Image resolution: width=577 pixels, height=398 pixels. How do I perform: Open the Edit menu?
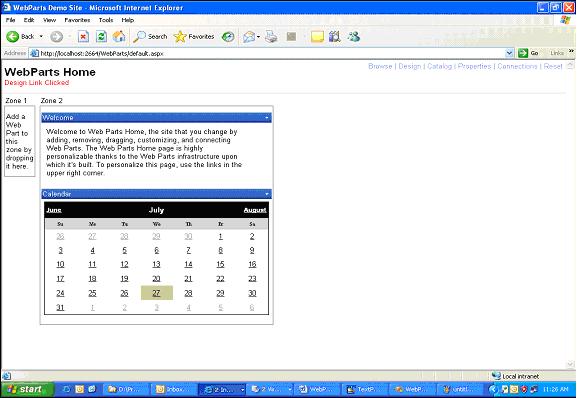[29, 20]
